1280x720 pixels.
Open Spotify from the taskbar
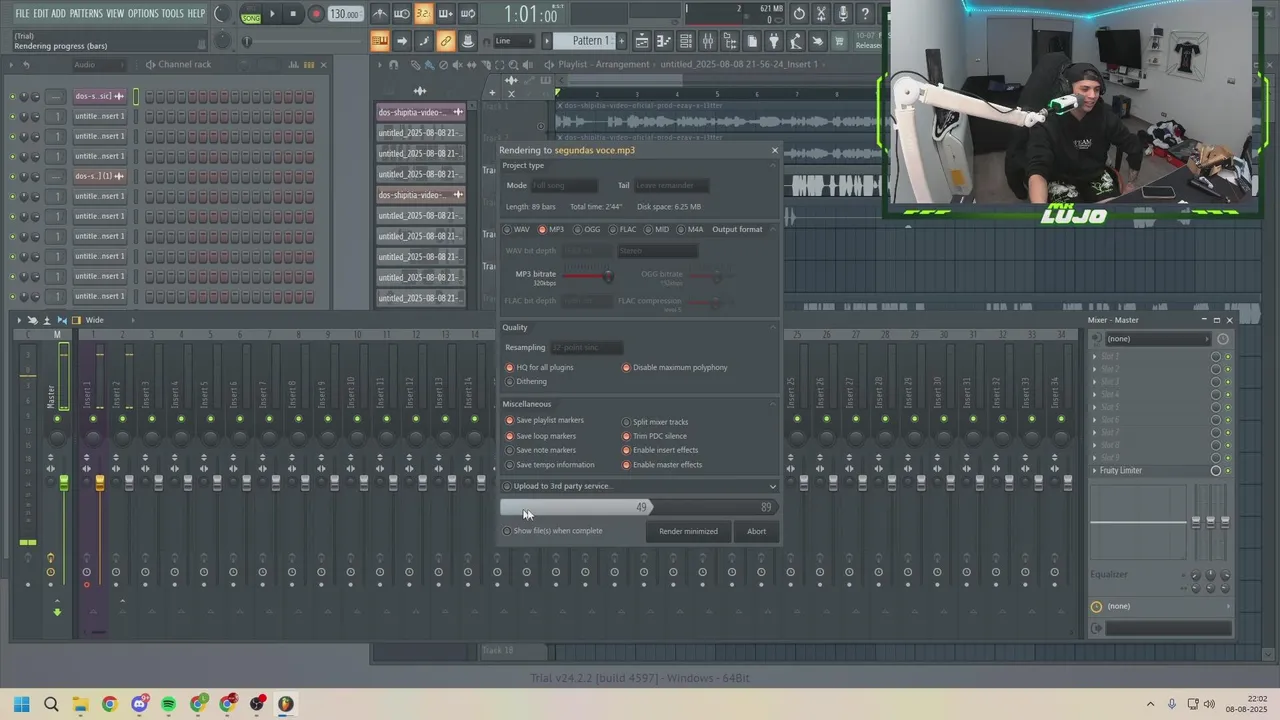pyautogui.click(x=168, y=704)
